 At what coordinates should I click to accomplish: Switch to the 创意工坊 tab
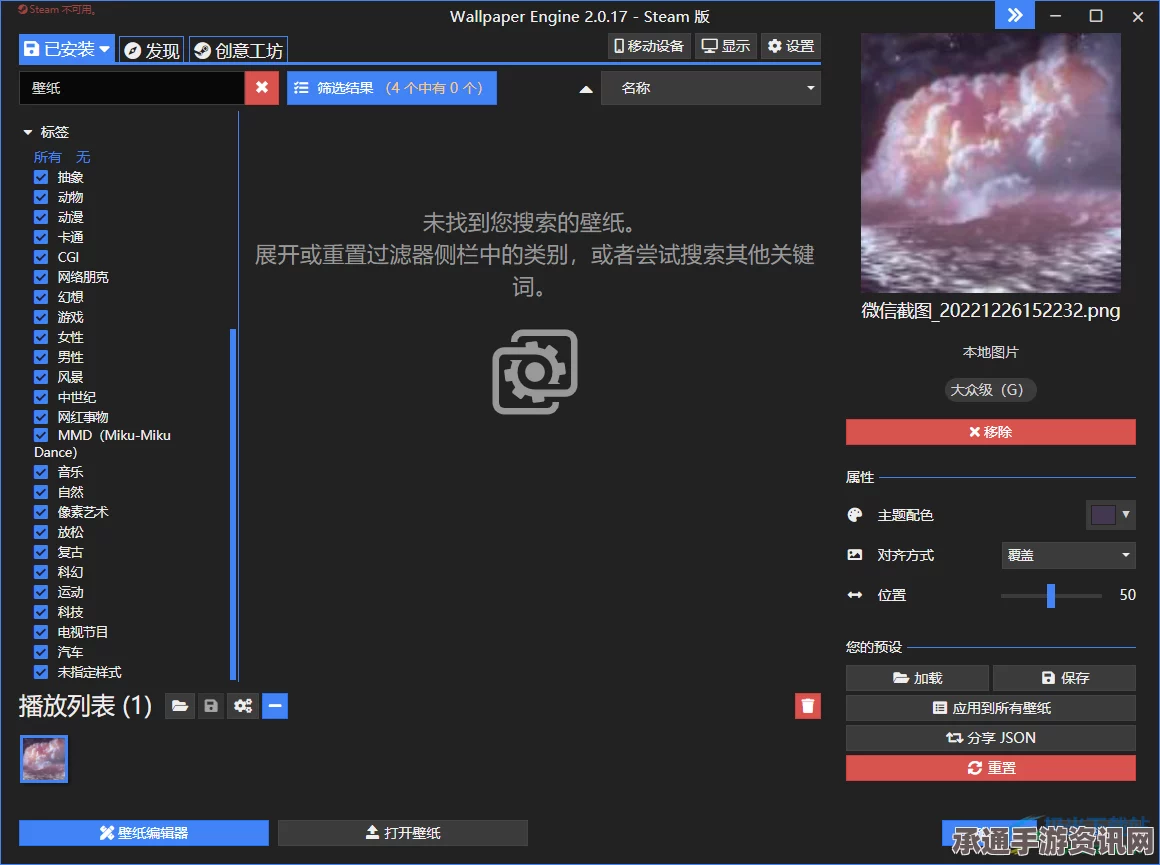(x=238, y=50)
